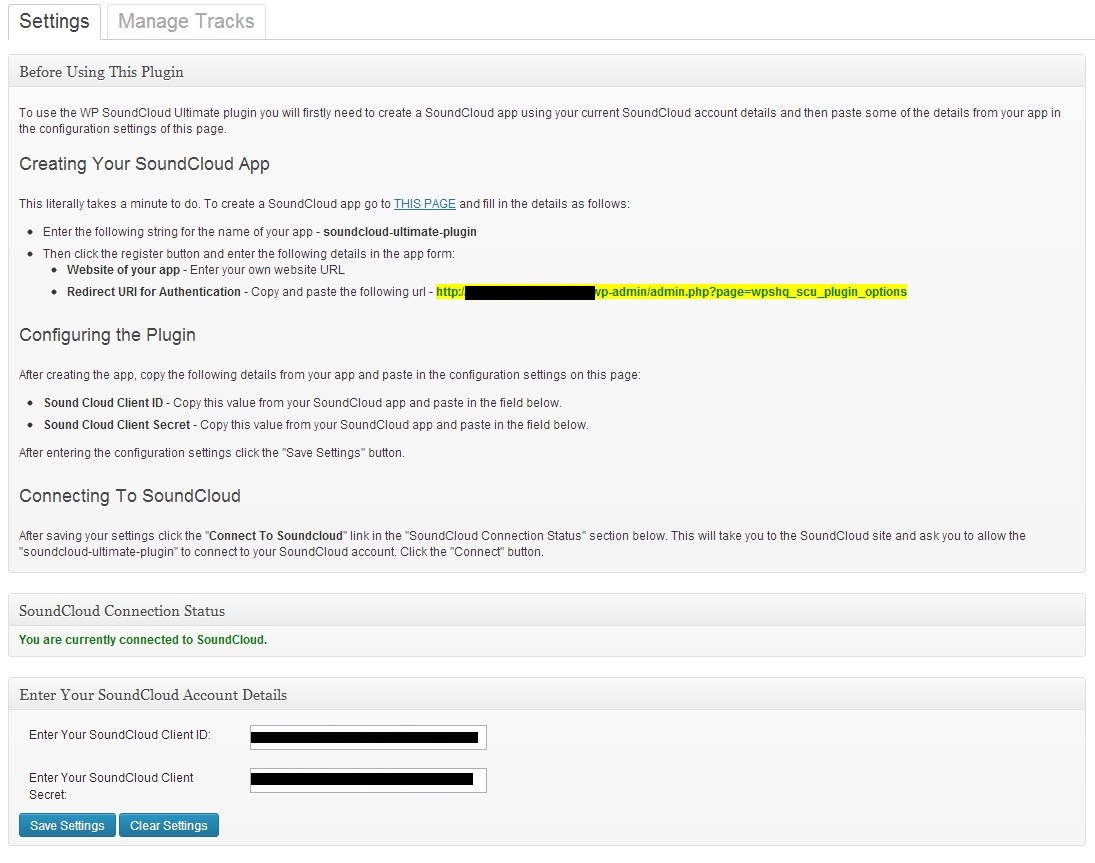This screenshot has width=1095, height=863.
Task: Click 'Redirect URI for Authentication' label
Action: click(154, 292)
